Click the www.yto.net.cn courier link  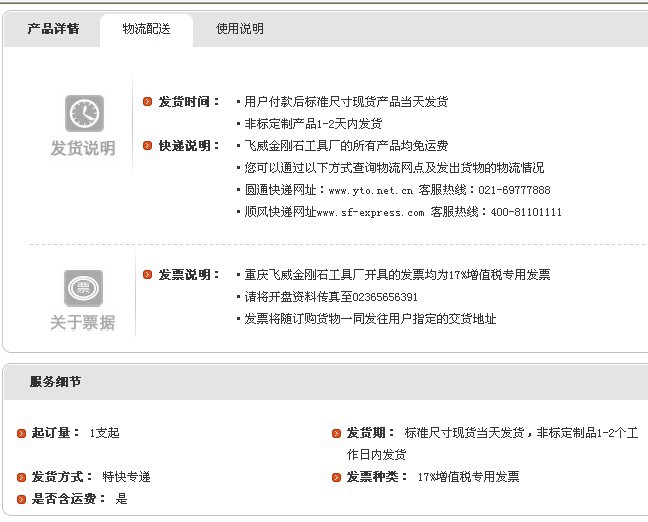tap(370, 190)
